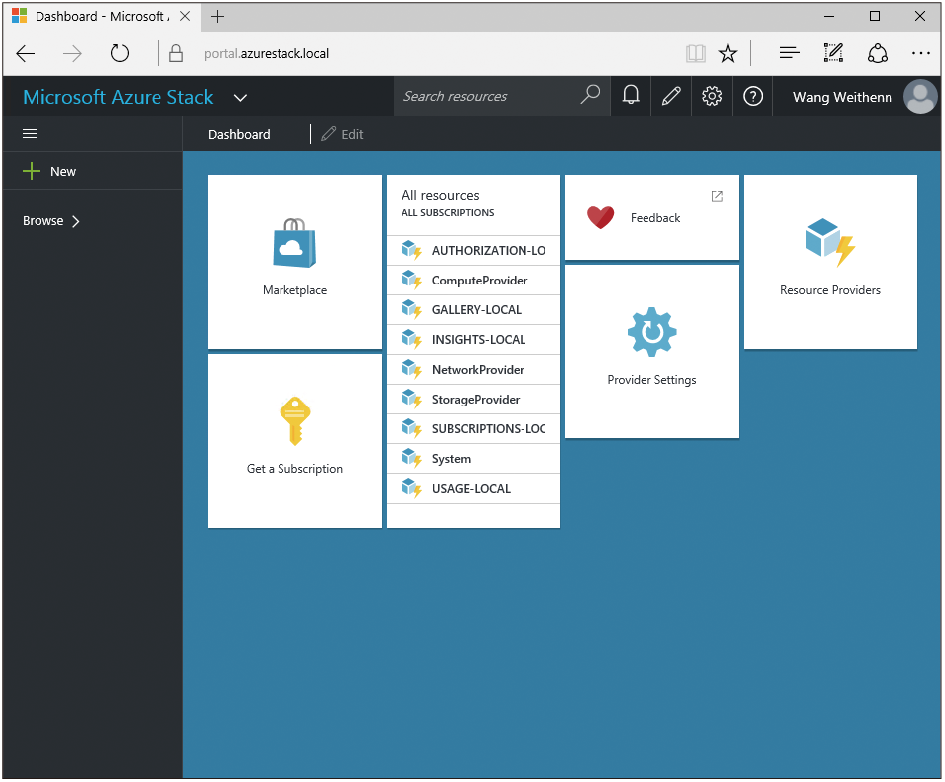
Task: Click the AUTHORIZATION-LO resource icon
Action: click(x=411, y=250)
